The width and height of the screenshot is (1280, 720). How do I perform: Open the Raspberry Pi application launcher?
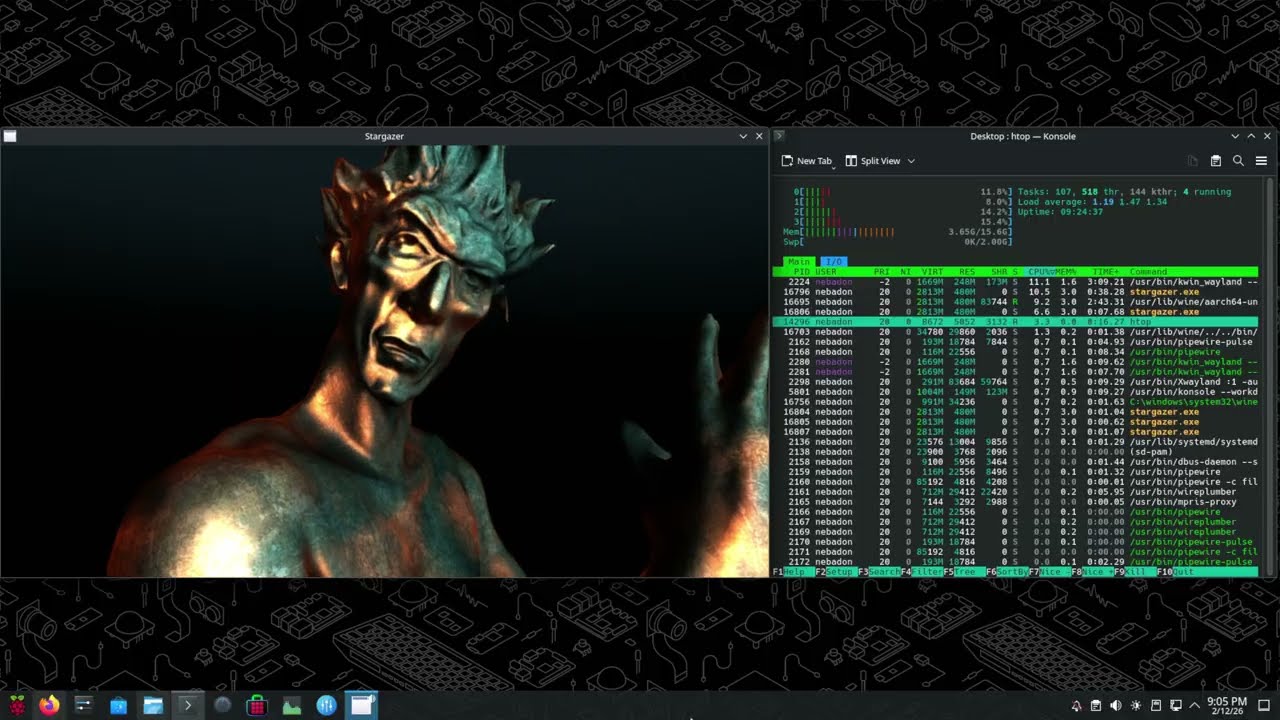pyautogui.click(x=16, y=705)
